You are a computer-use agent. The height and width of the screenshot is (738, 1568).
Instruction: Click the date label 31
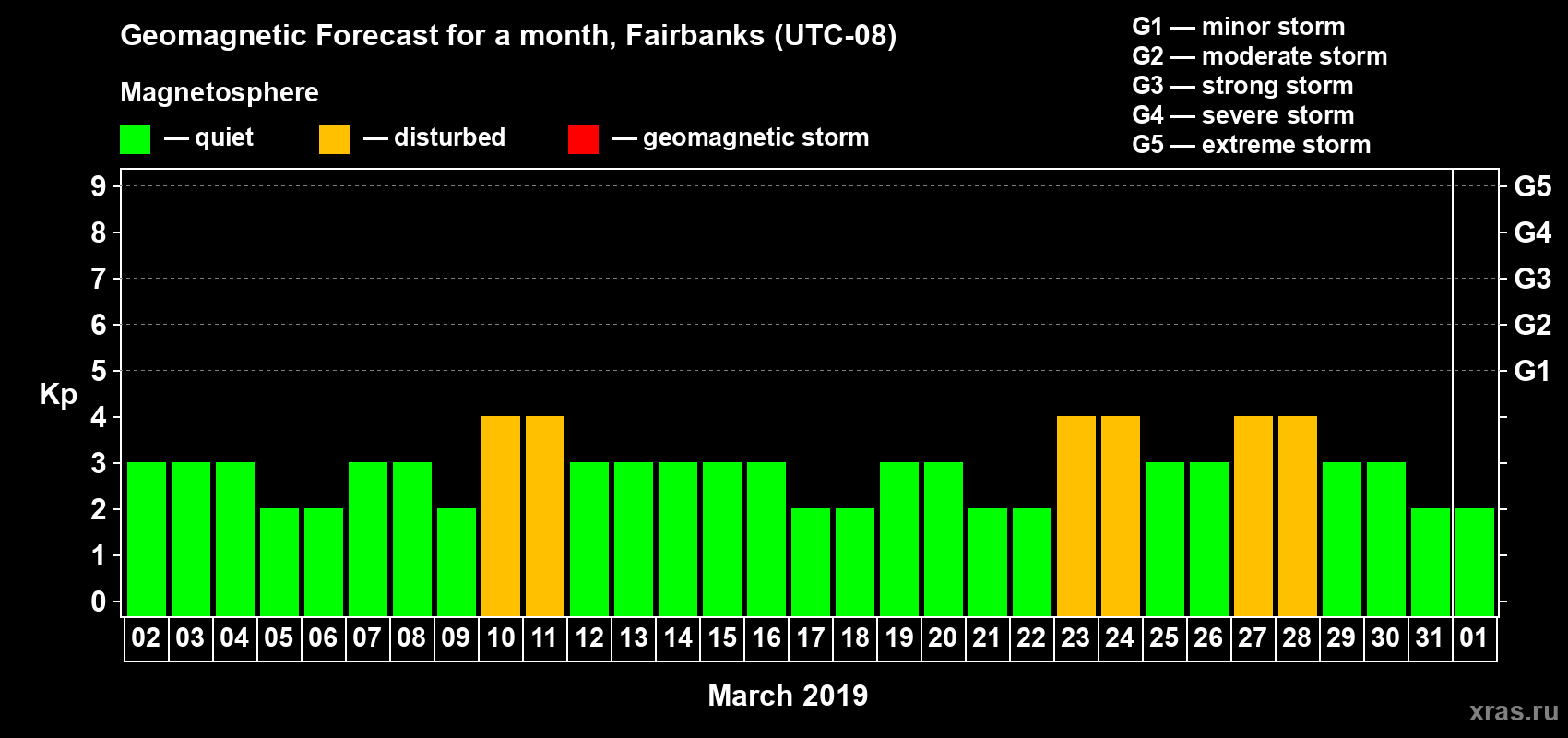coord(1430,637)
